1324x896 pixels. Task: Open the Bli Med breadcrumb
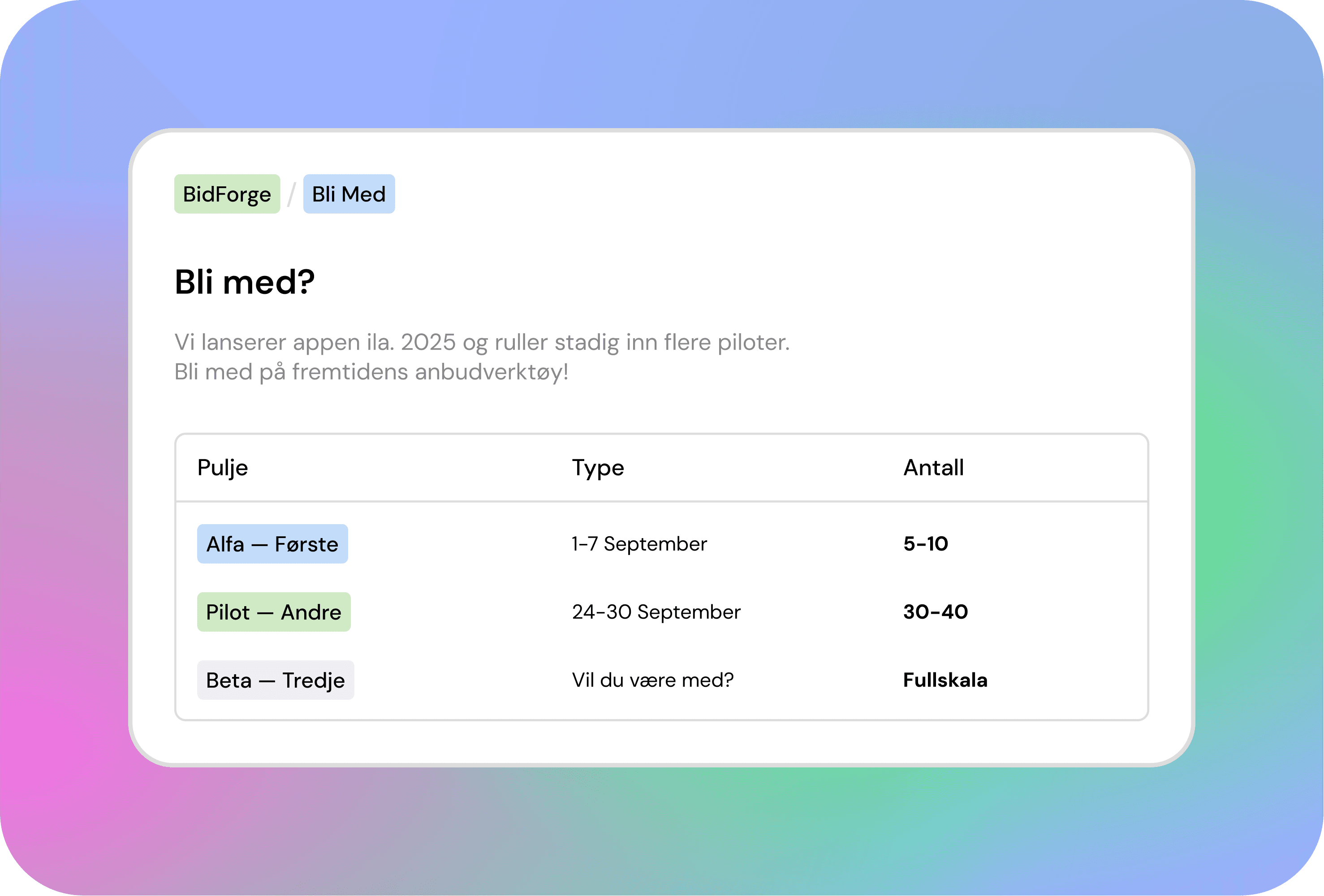point(349,194)
